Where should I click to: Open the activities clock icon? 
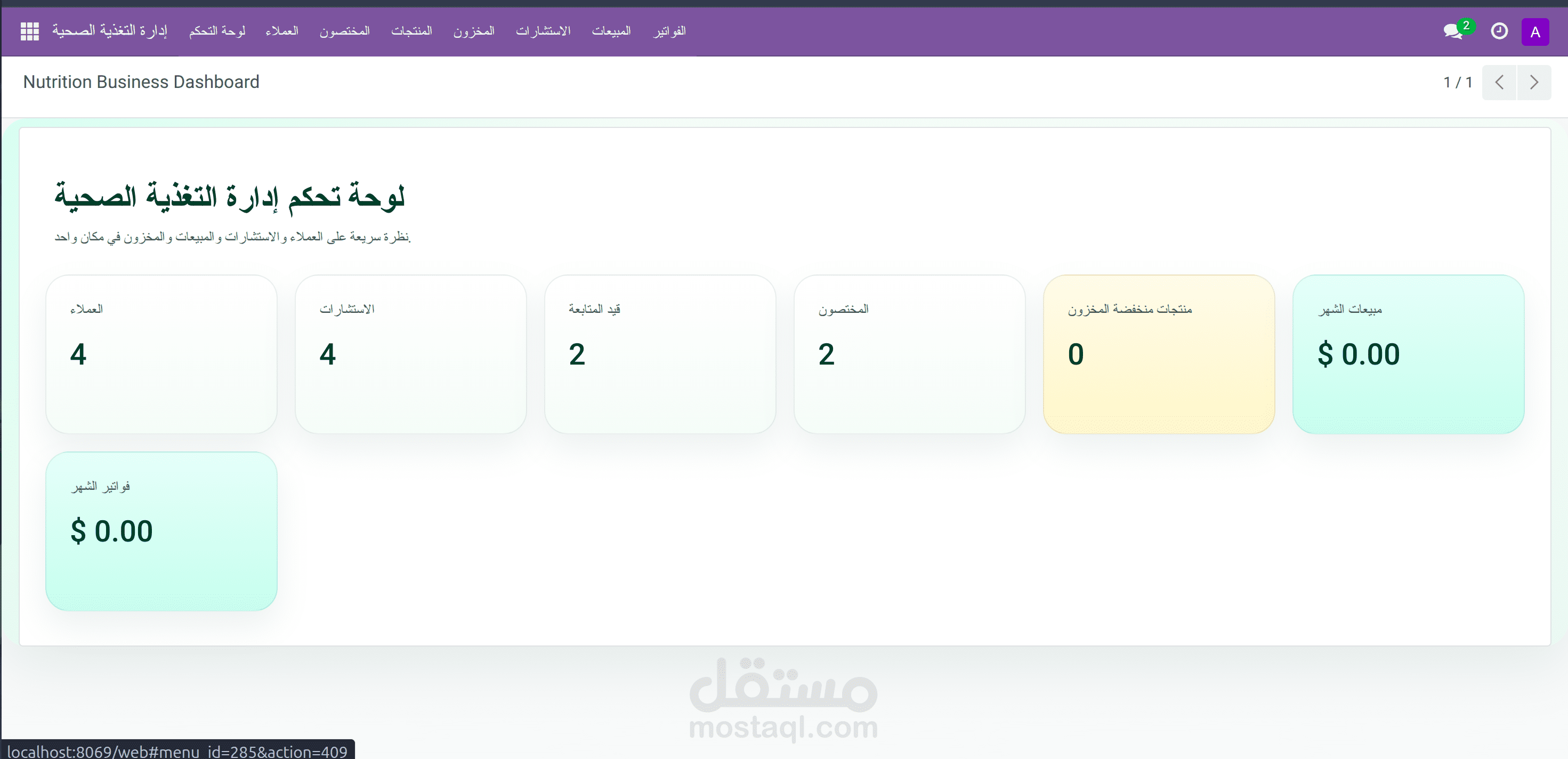[1499, 31]
